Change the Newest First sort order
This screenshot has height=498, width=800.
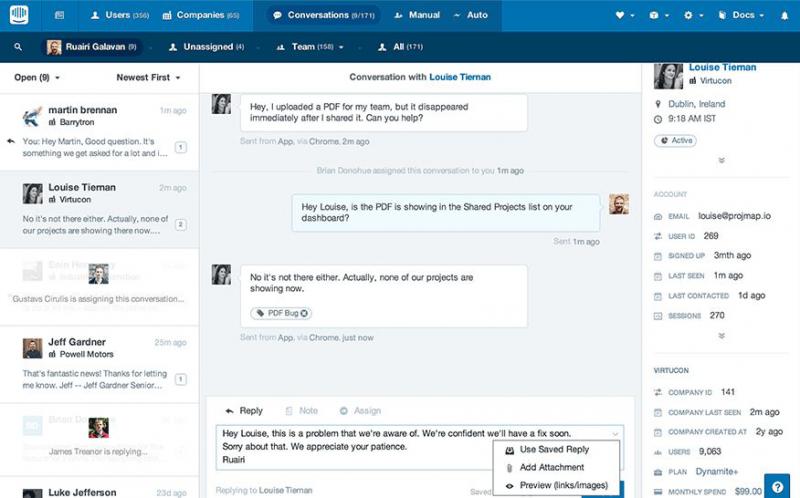click(x=148, y=77)
